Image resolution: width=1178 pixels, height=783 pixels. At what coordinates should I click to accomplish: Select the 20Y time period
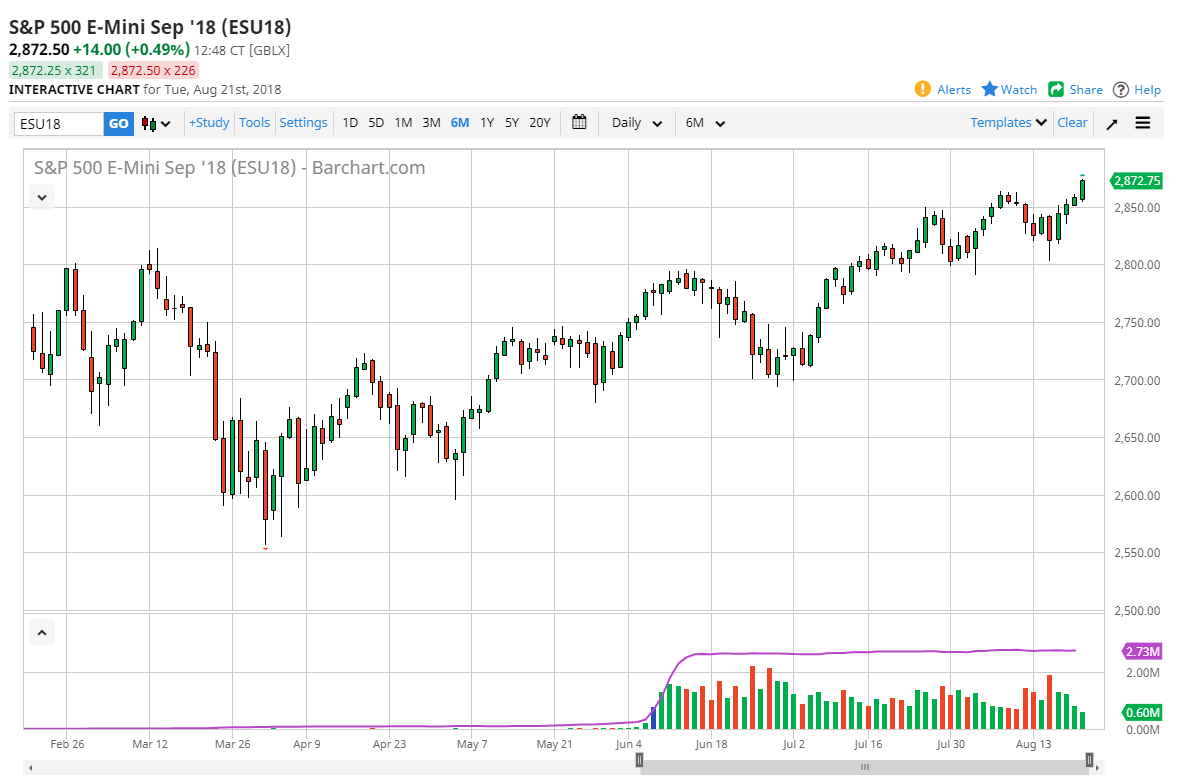point(539,123)
